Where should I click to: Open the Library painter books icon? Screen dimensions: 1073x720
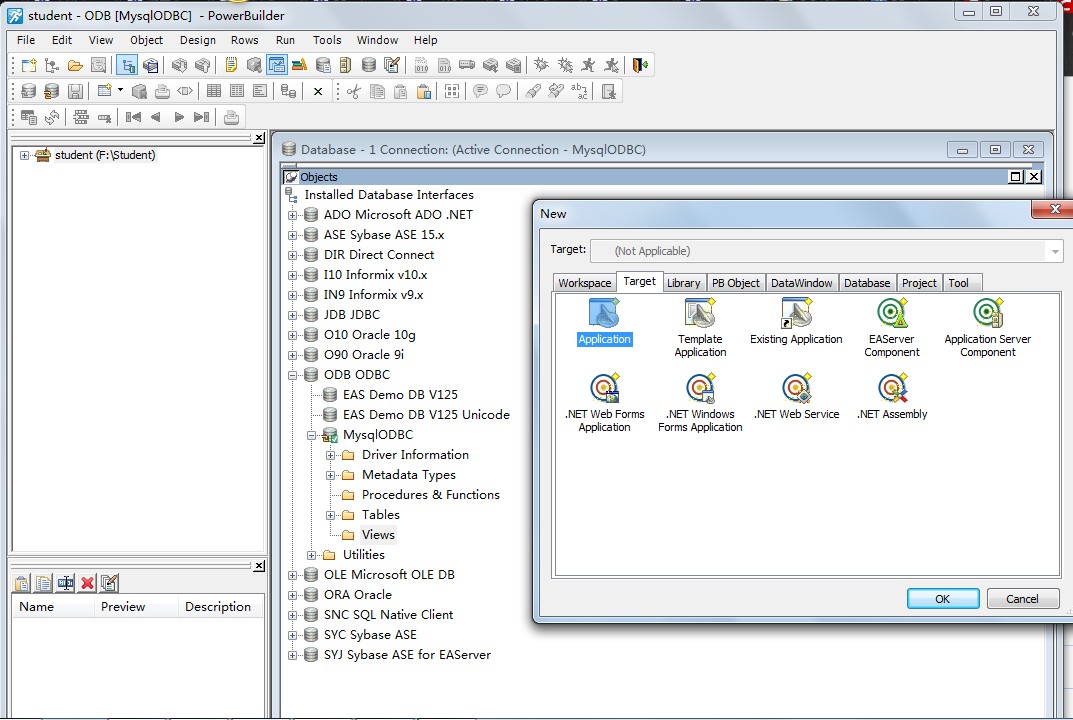pos(299,65)
